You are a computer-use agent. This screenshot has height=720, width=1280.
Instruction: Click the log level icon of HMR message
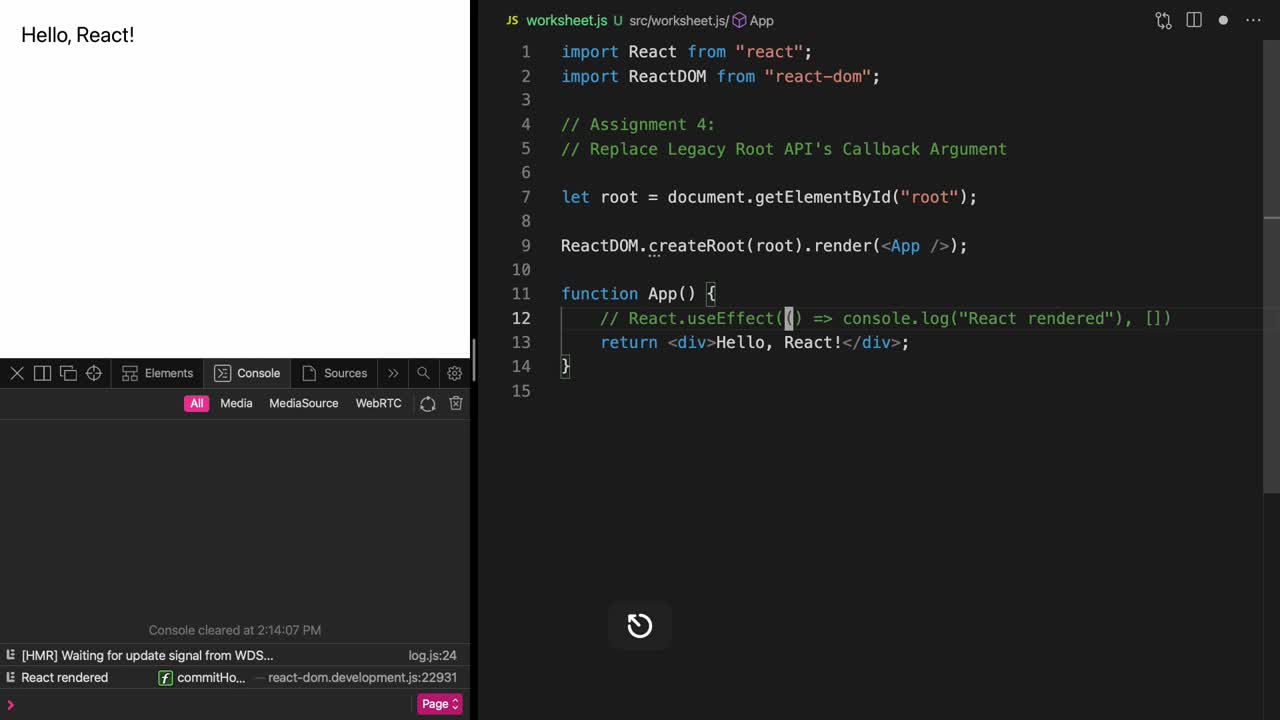click(x=10, y=656)
